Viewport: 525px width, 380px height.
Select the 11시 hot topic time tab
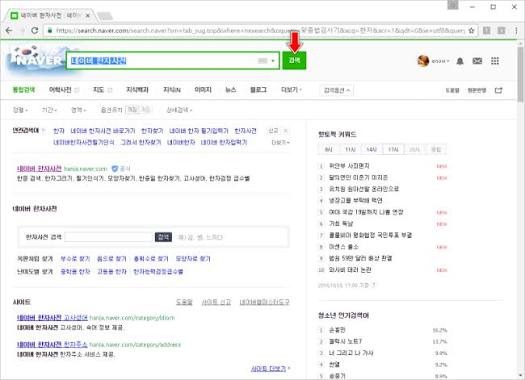point(350,149)
